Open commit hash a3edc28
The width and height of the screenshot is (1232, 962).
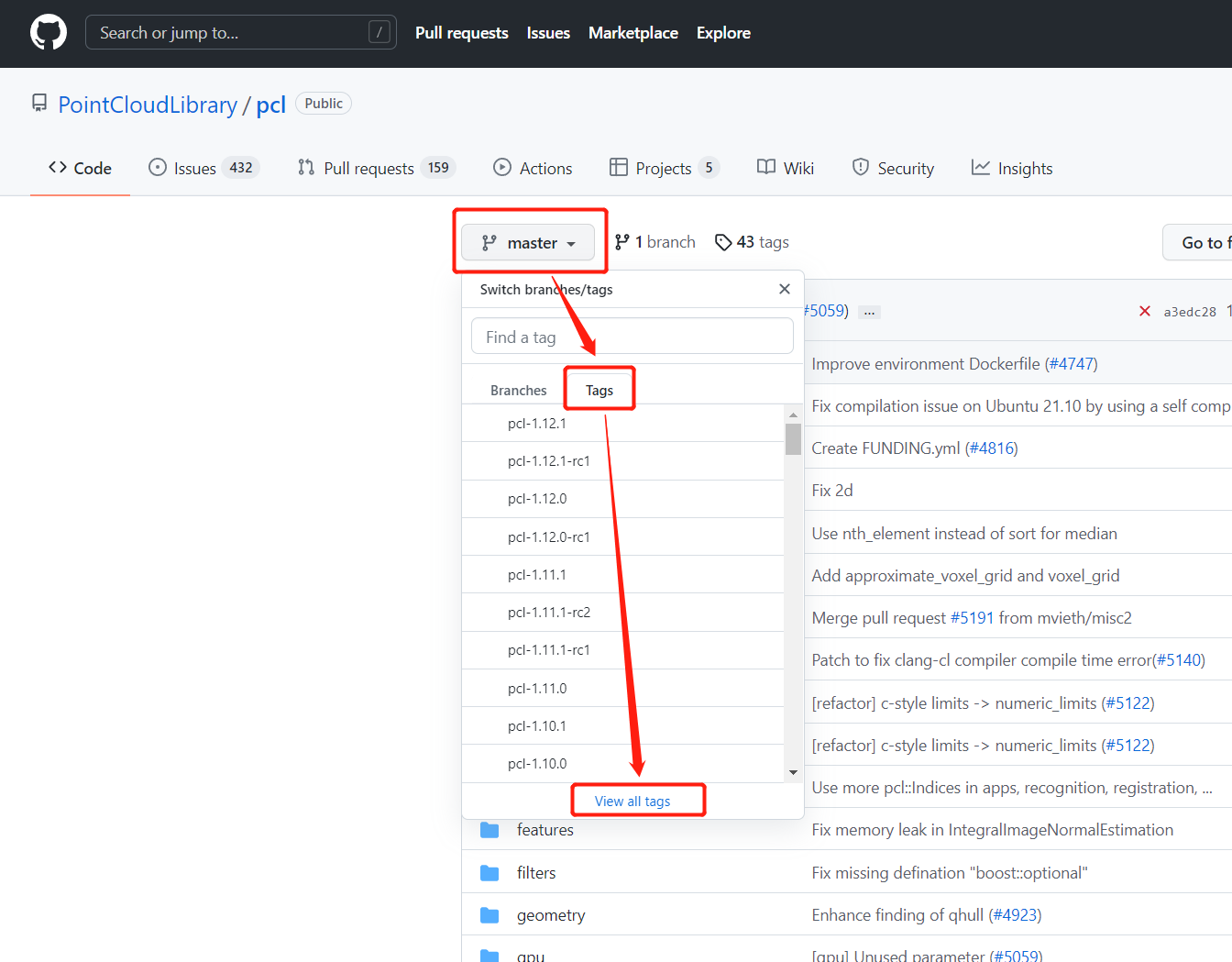(1190, 312)
